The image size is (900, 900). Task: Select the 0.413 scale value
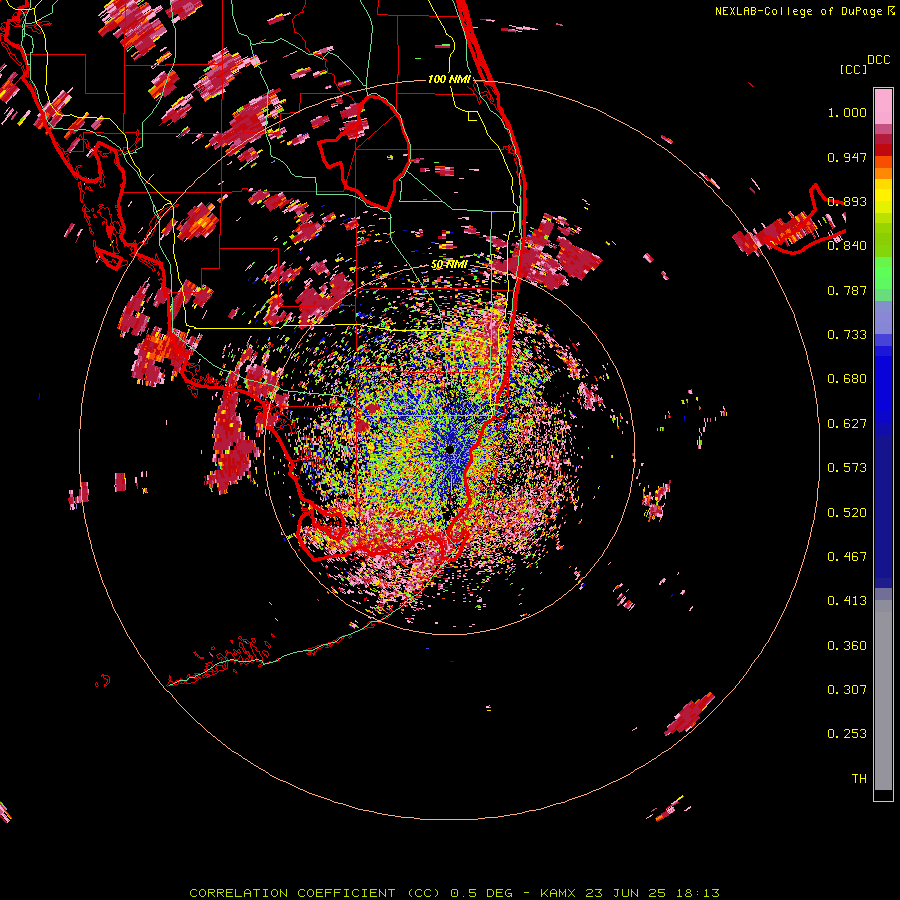847,601
